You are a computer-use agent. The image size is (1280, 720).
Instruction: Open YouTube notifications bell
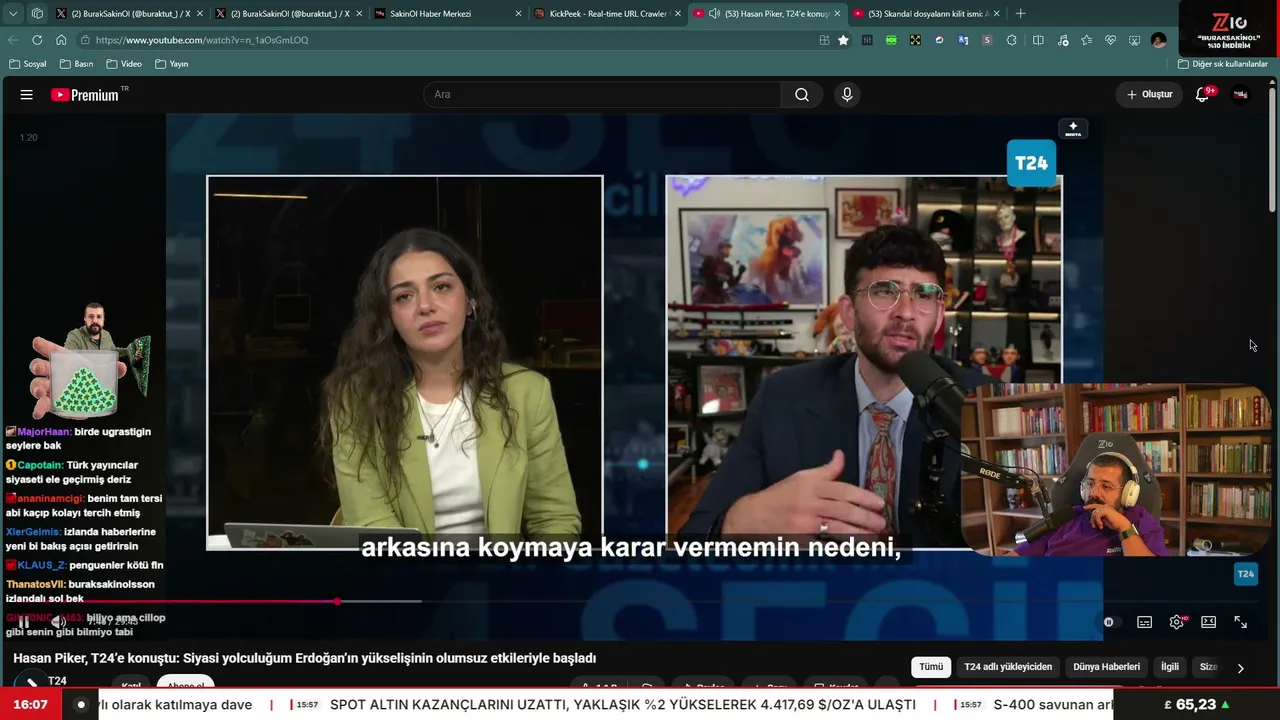(1203, 95)
